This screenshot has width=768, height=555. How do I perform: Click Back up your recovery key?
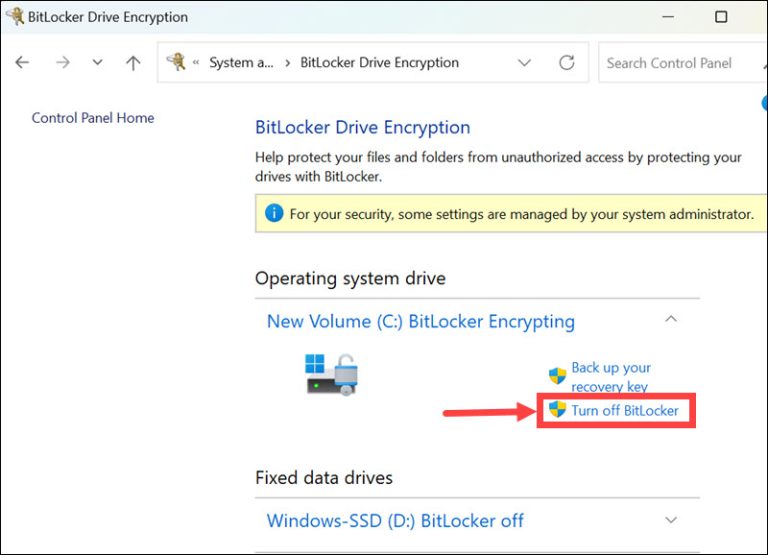click(x=611, y=377)
